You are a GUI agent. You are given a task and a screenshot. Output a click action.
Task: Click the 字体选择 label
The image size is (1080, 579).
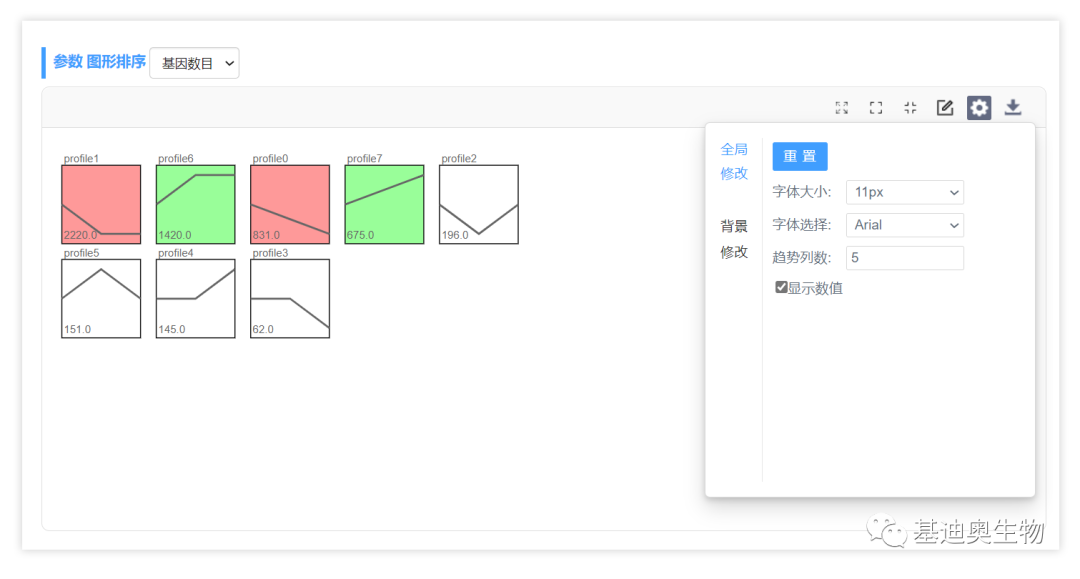click(x=802, y=225)
